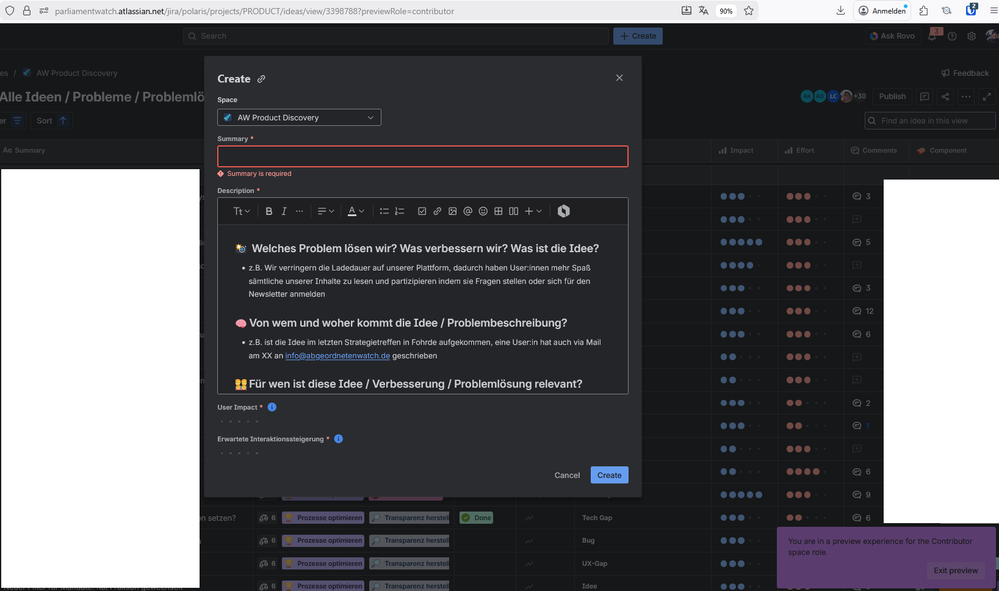This screenshot has width=999, height=591.
Task: Open Jira settings gear icon
Action: point(971,36)
